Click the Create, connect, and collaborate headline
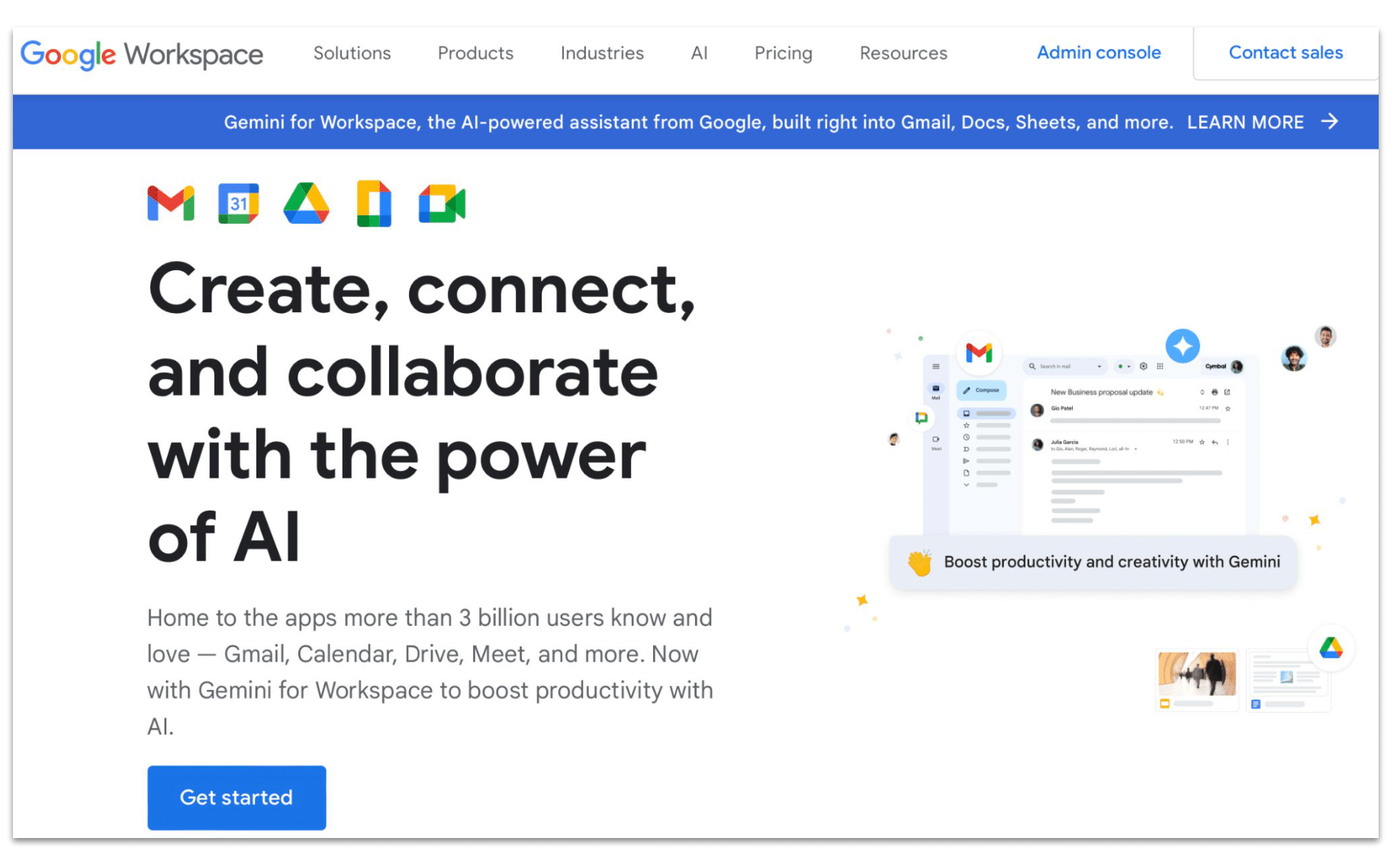 click(422, 413)
